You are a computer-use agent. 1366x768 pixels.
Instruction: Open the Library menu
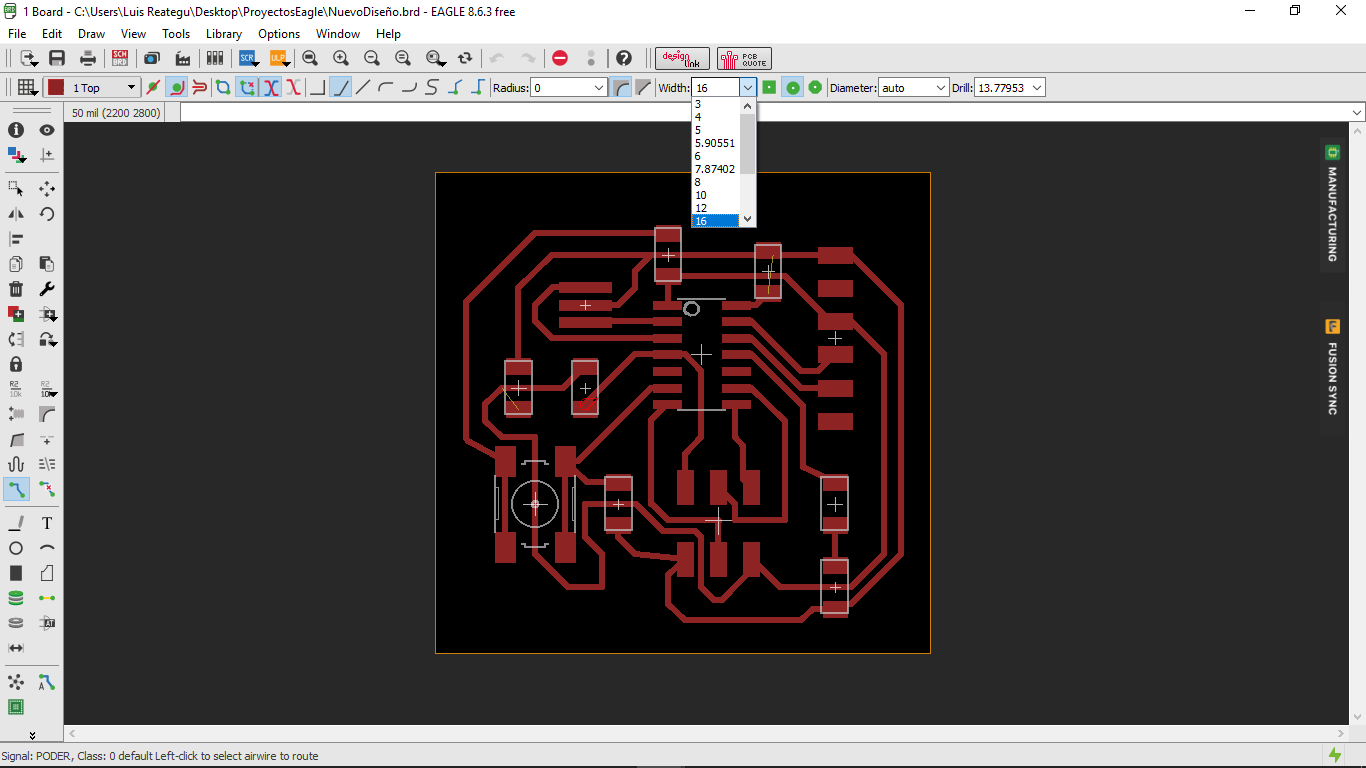click(224, 34)
